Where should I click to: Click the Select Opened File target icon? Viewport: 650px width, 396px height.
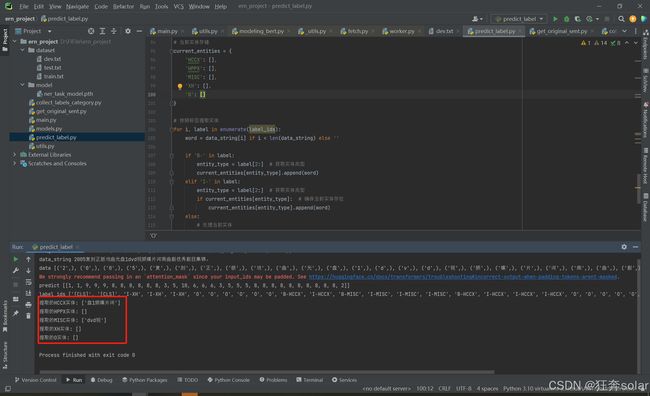tap(91, 31)
